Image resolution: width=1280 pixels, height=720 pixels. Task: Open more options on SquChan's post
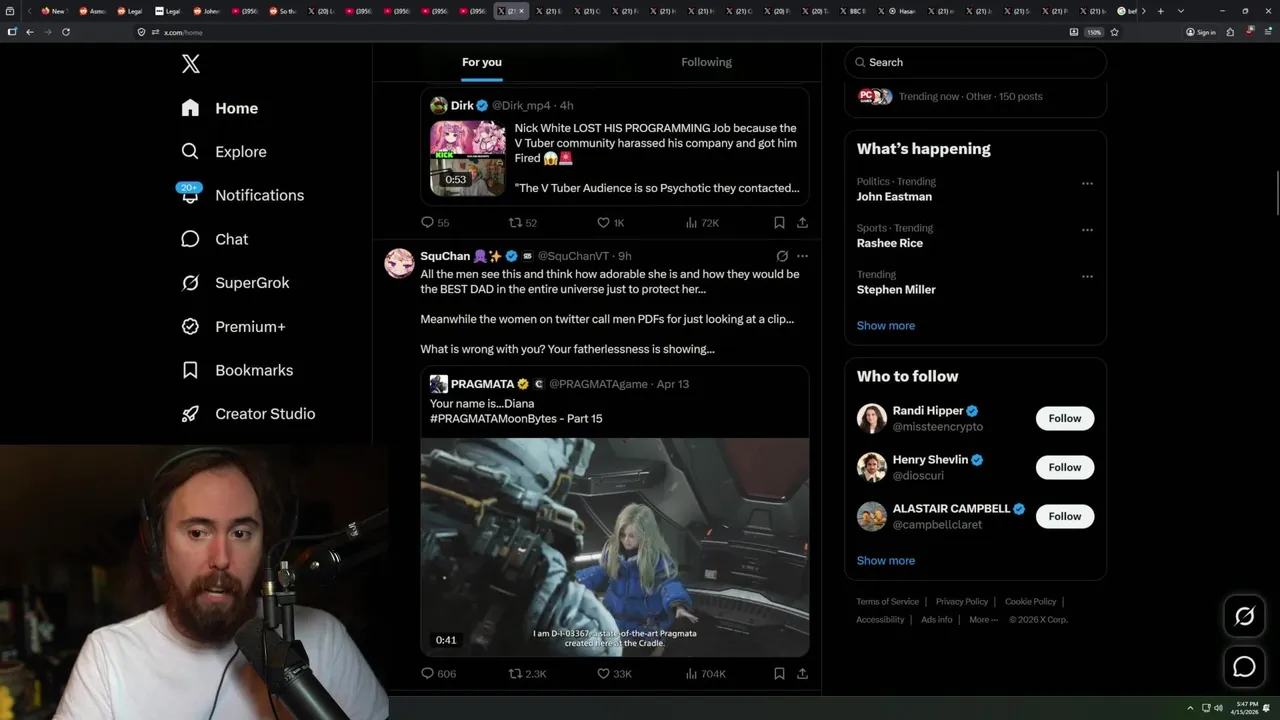point(802,256)
